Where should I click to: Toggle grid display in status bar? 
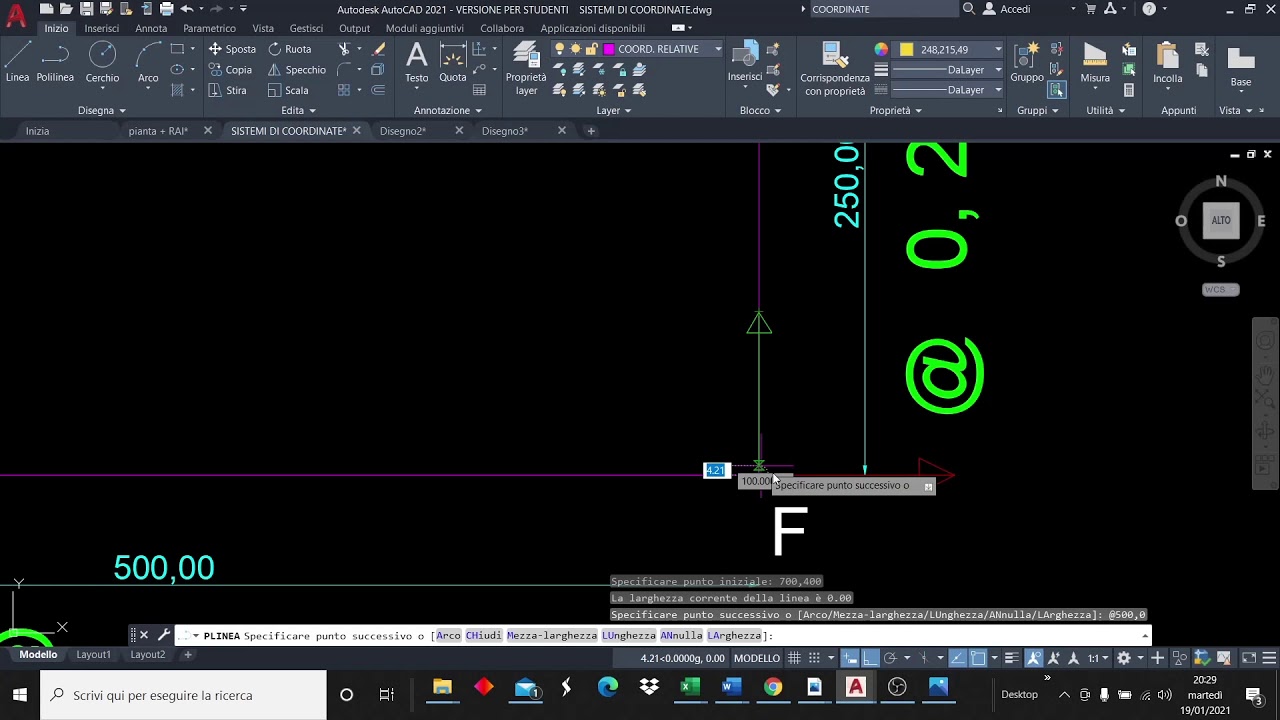click(x=794, y=658)
